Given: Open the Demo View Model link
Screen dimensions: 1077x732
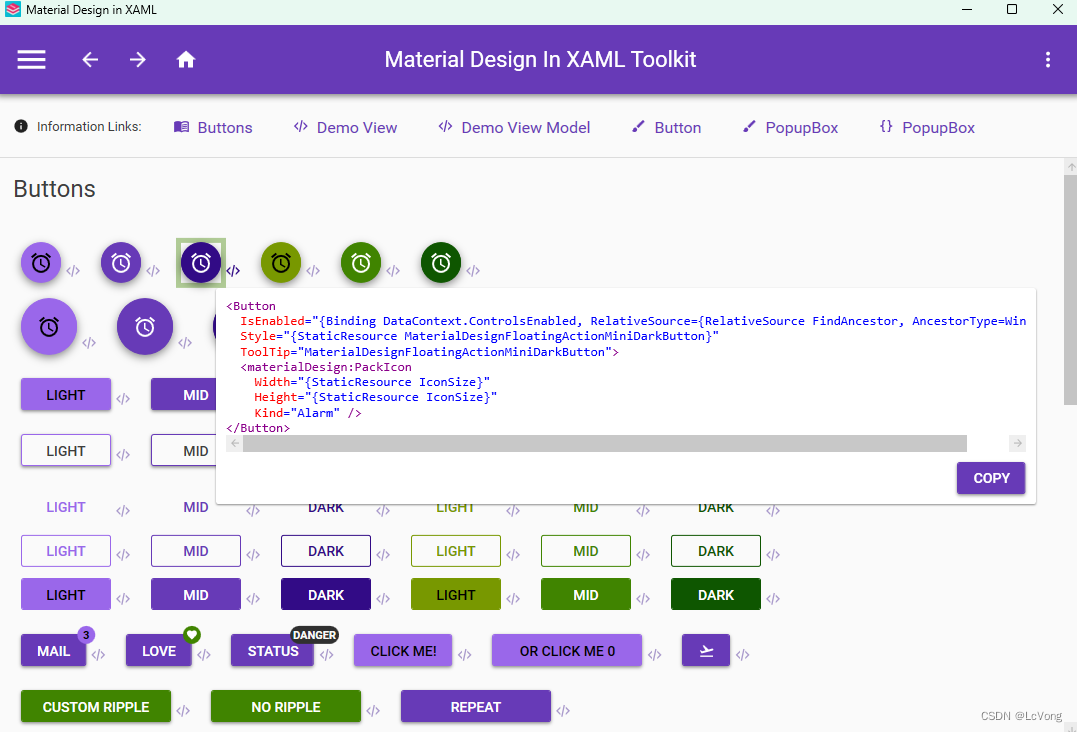Looking at the screenshot, I should click(514, 127).
